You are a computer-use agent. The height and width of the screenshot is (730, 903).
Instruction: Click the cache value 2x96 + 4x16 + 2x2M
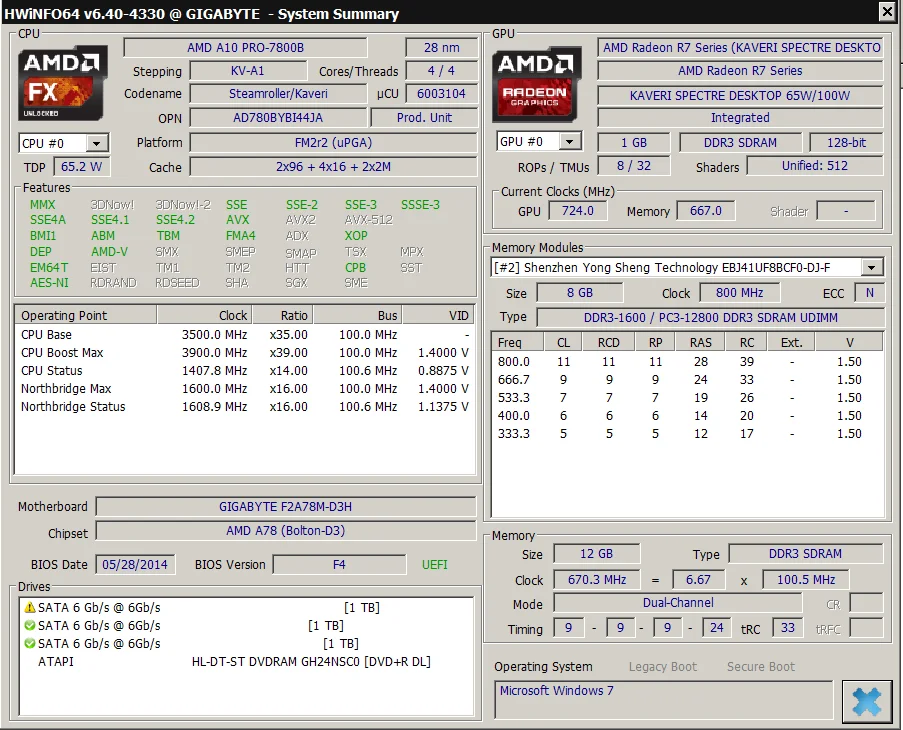click(x=333, y=167)
